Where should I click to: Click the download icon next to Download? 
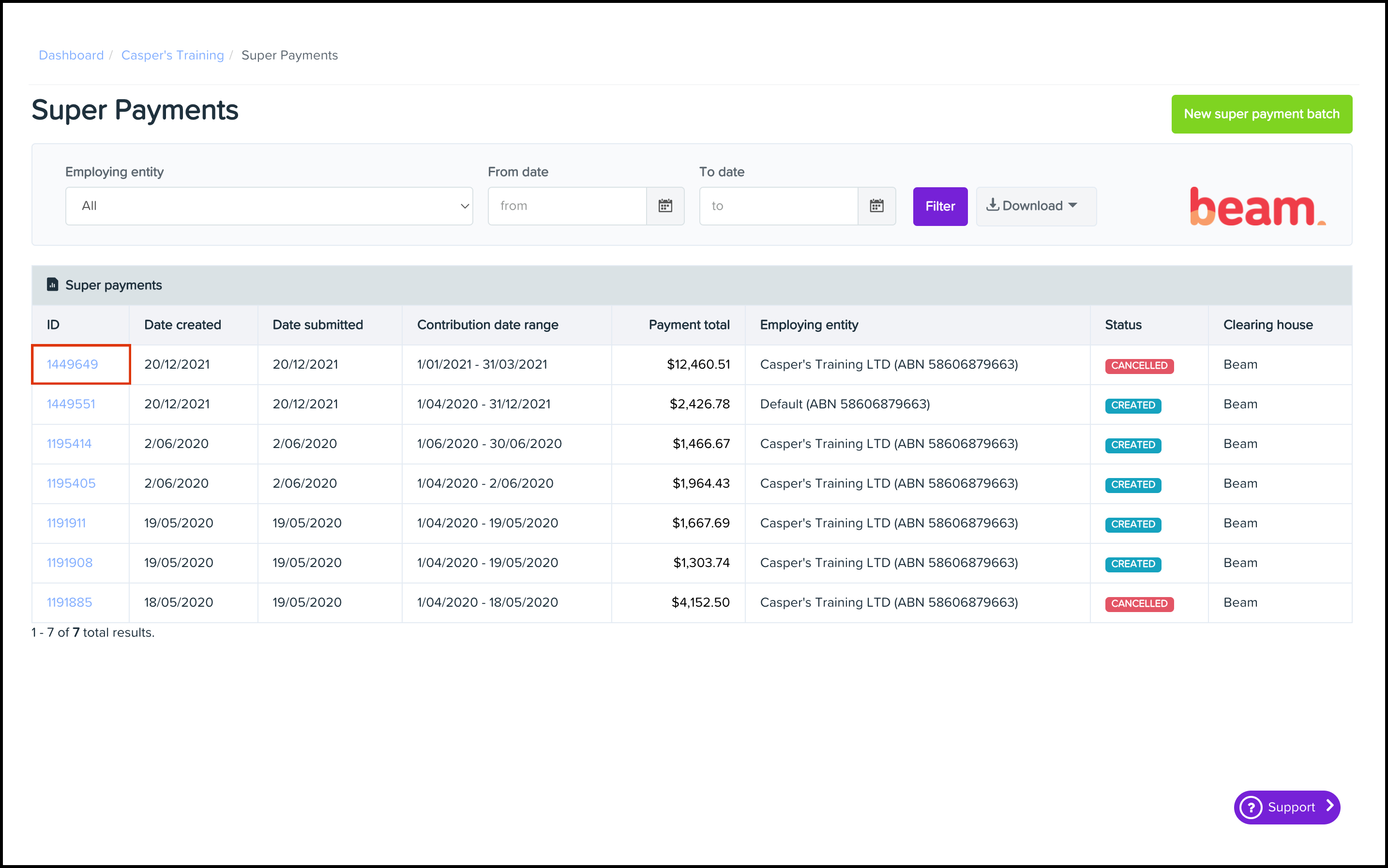pos(993,205)
